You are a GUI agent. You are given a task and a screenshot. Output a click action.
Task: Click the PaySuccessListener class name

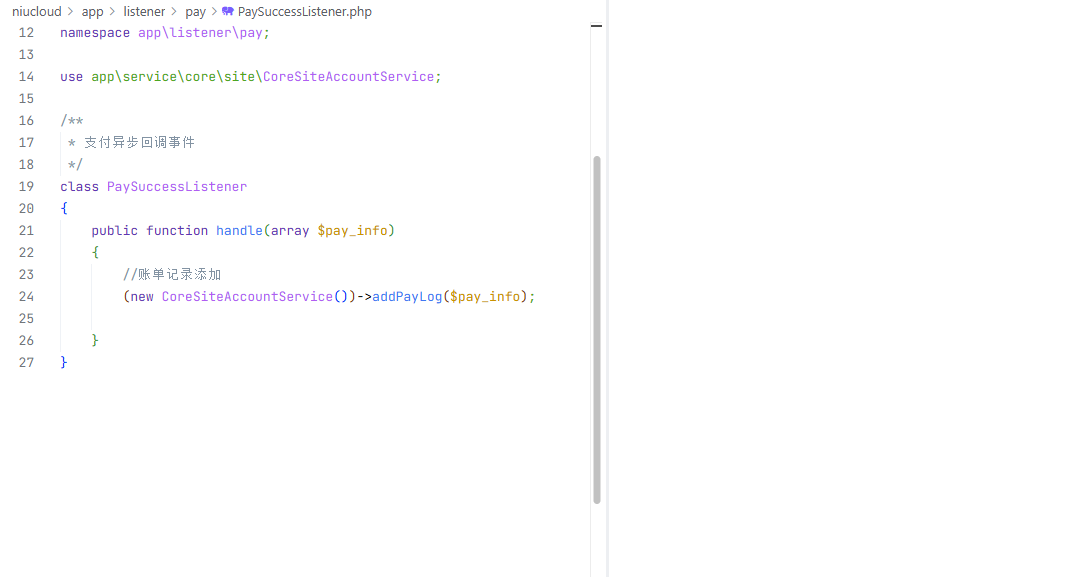pyautogui.click(x=176, y=186)
